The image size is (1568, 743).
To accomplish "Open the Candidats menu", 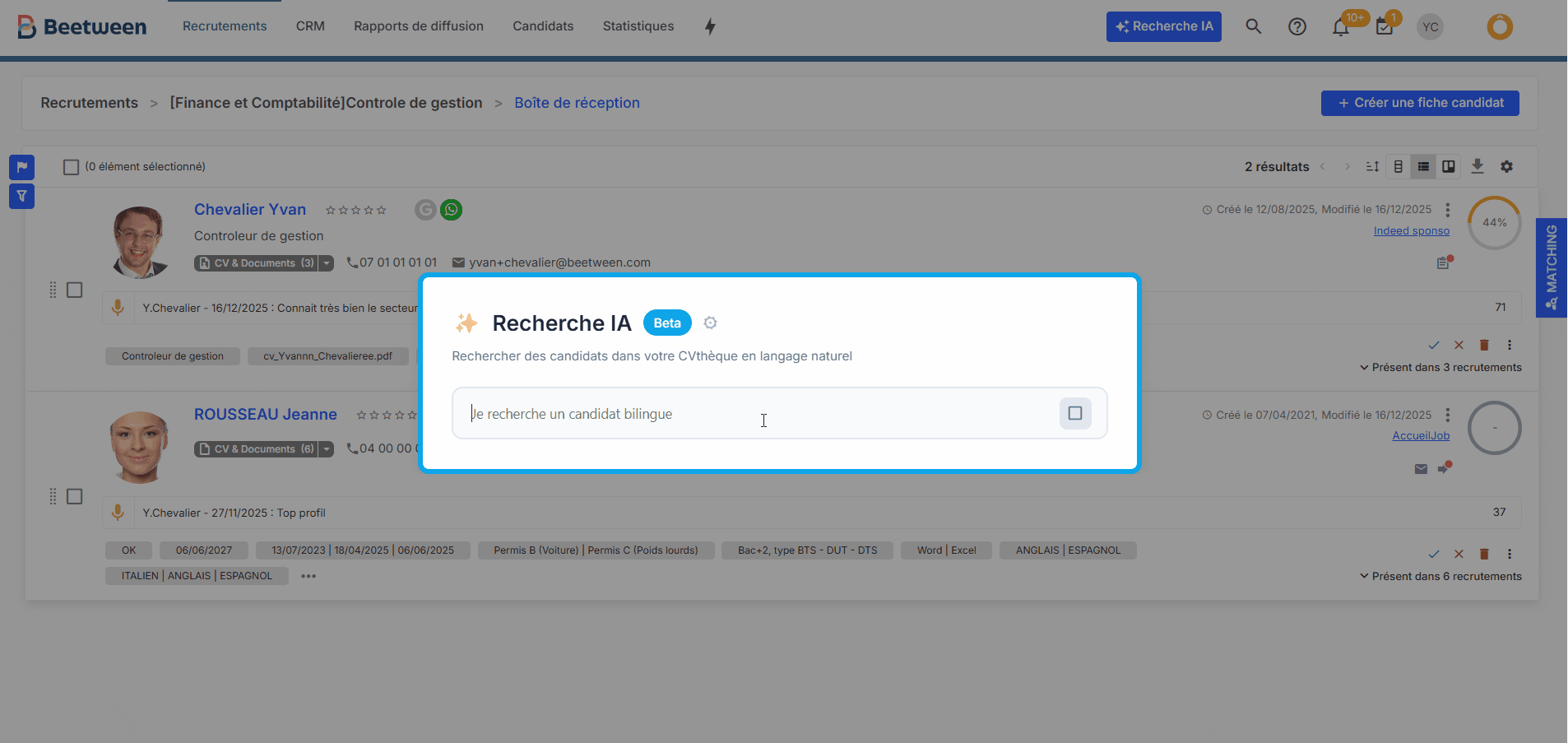I will pos(543,26).
